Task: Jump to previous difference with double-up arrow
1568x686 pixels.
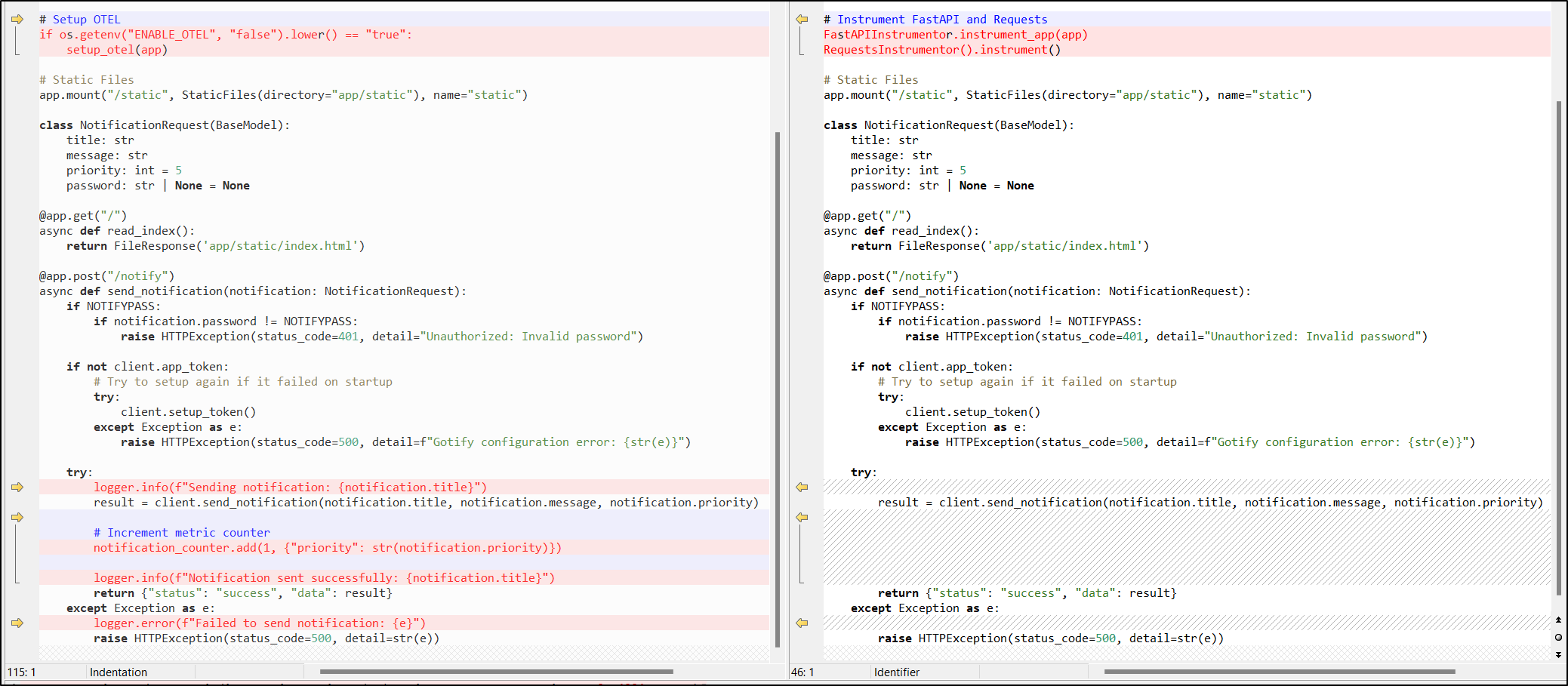Action: 1558,620
